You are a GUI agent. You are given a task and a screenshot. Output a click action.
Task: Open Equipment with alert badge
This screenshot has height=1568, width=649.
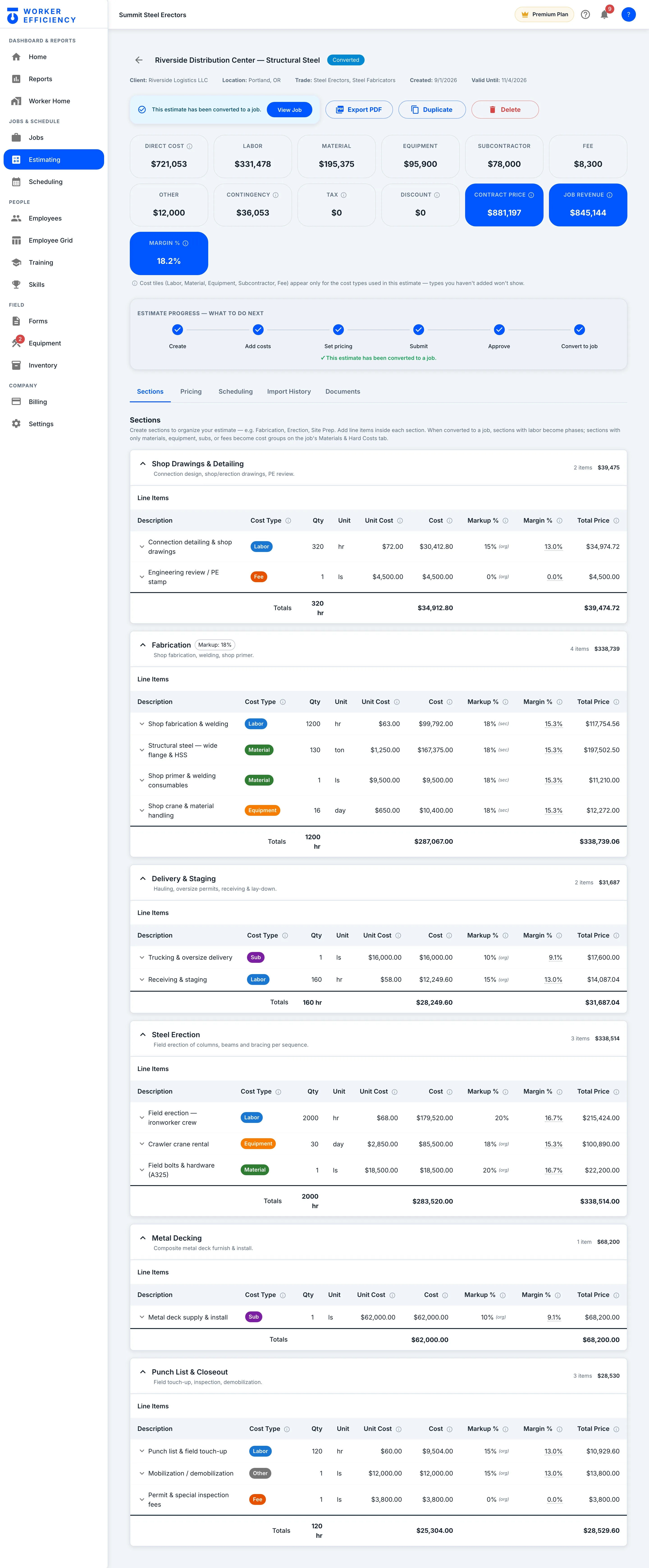tap(54, 343)
